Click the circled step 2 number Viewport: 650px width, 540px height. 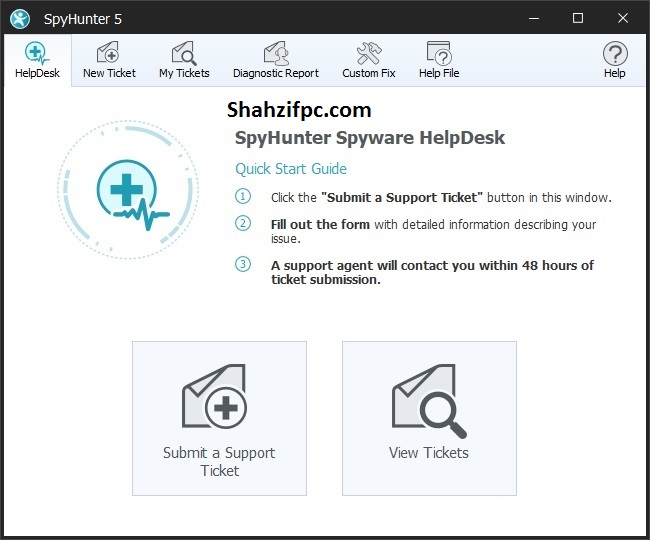click(x=243, y=224)
